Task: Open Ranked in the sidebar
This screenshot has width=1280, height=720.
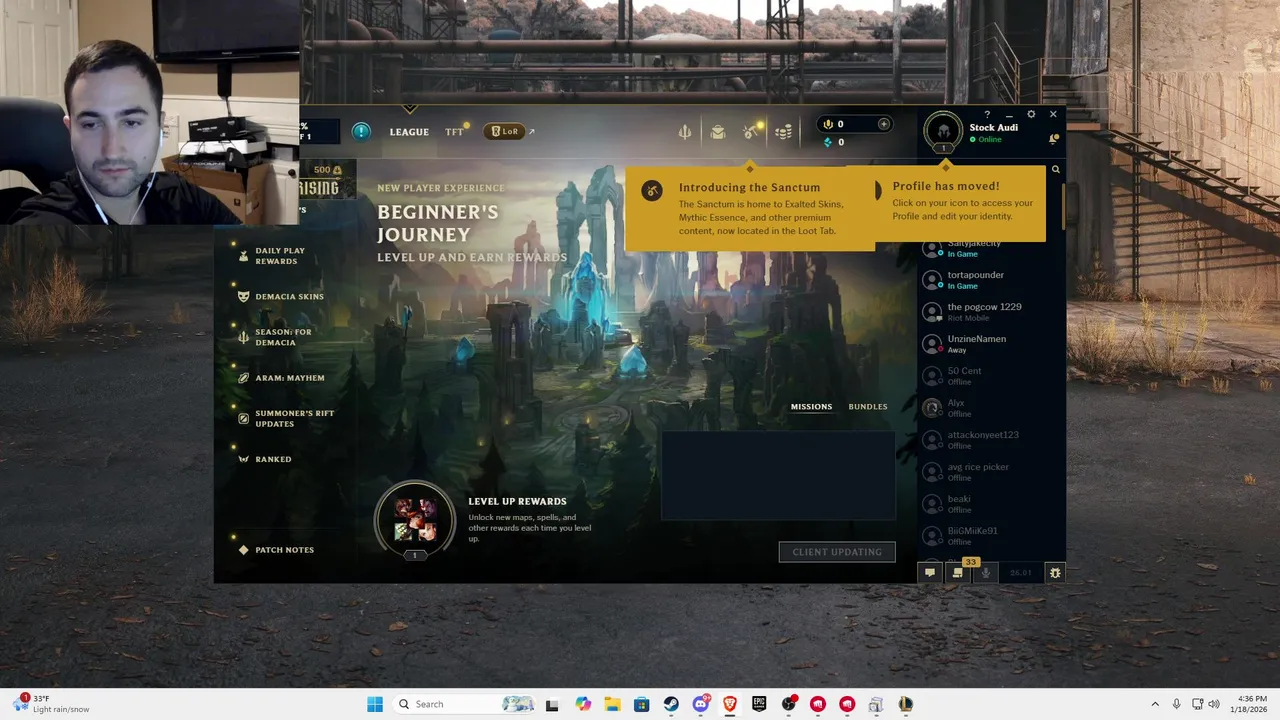Action: pyautogui.click(x=265, y=459)
